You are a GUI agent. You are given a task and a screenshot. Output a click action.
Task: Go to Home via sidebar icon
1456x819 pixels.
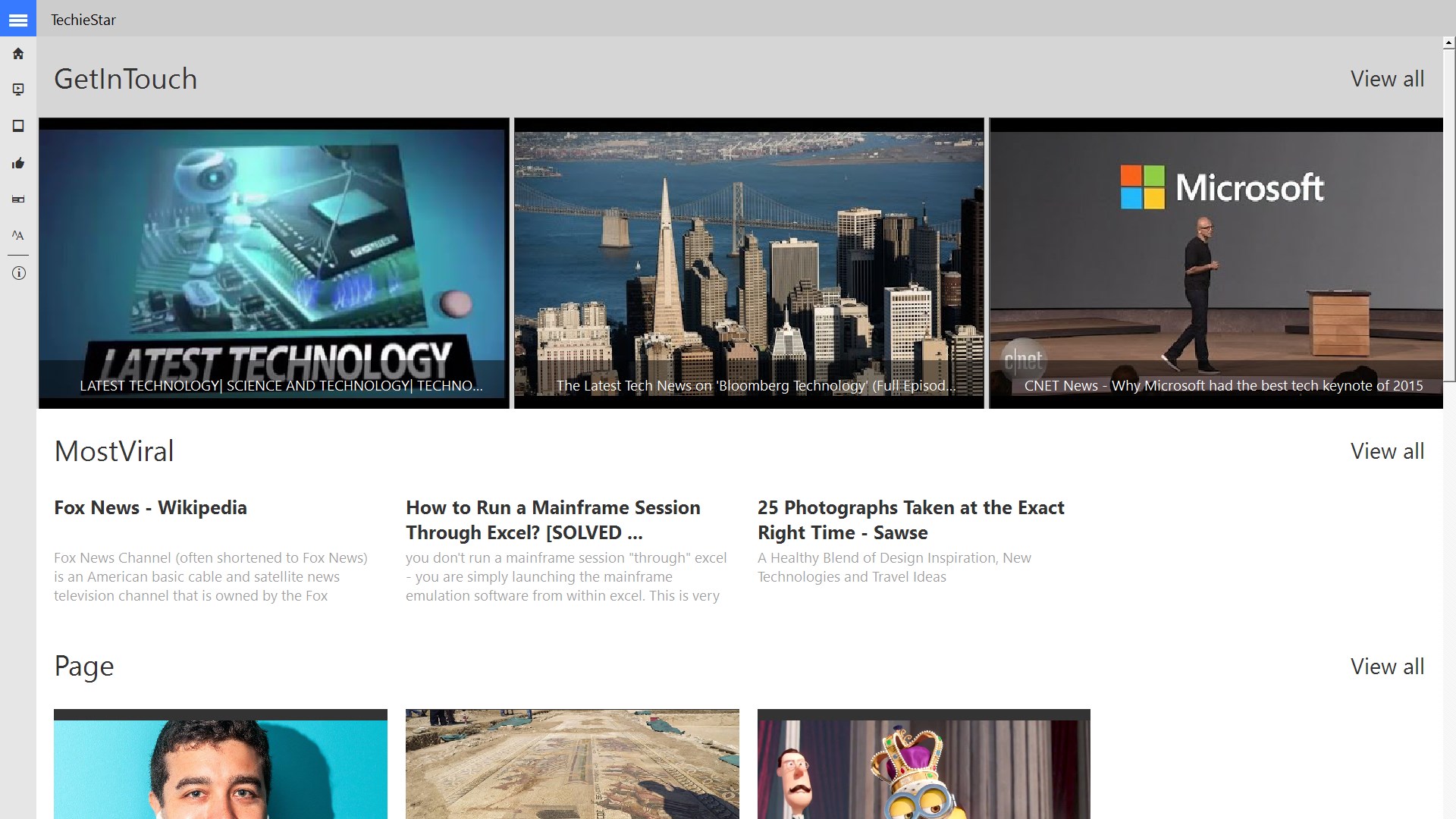pos(18,54)
